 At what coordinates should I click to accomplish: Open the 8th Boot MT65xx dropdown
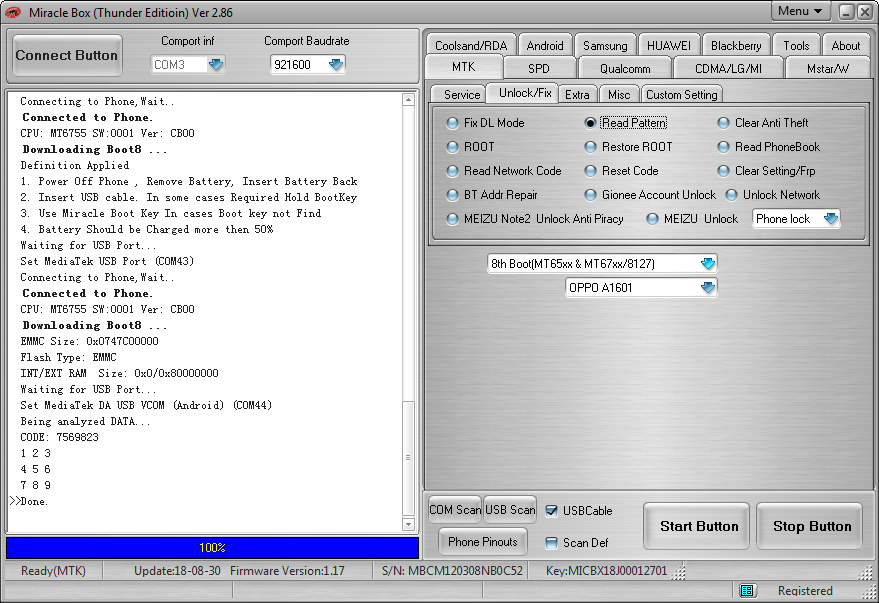[x=708, y=263]
